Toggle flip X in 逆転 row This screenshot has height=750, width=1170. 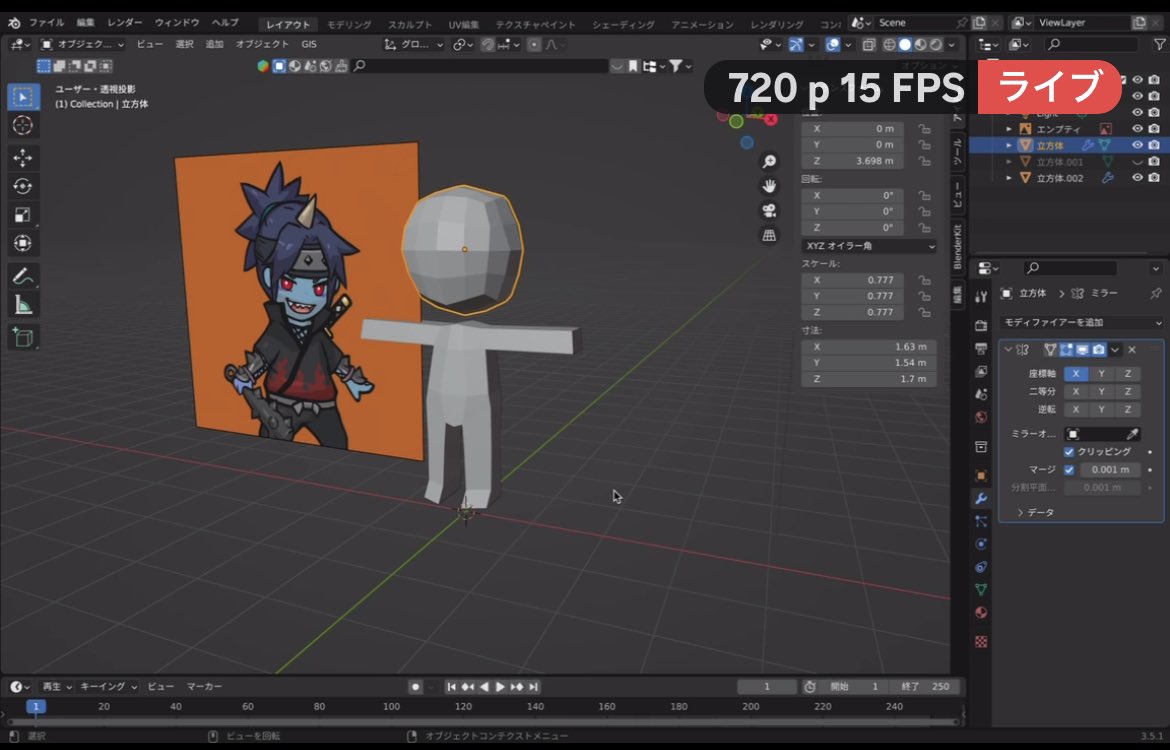(1075, 410)
